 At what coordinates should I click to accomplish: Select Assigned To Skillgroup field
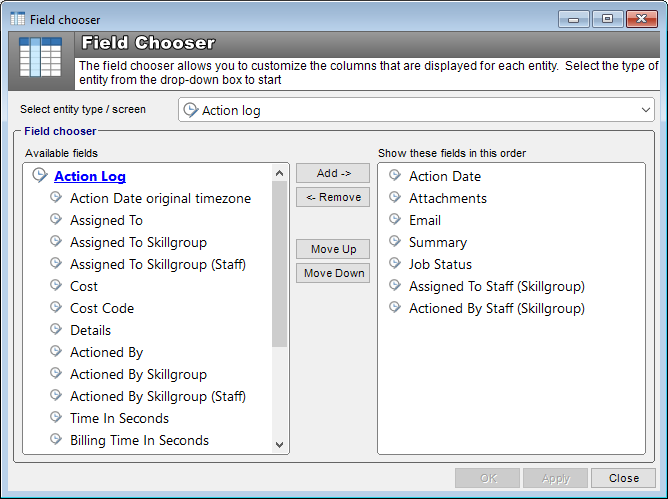click(138, 242)
